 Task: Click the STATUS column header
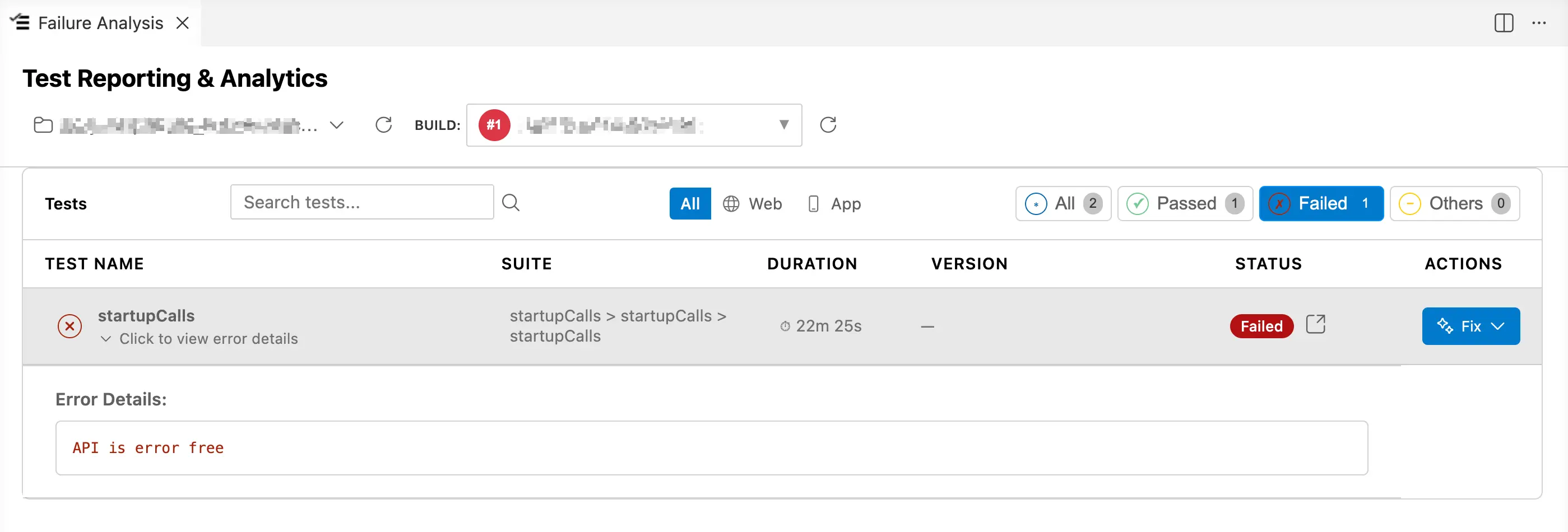1268,264
